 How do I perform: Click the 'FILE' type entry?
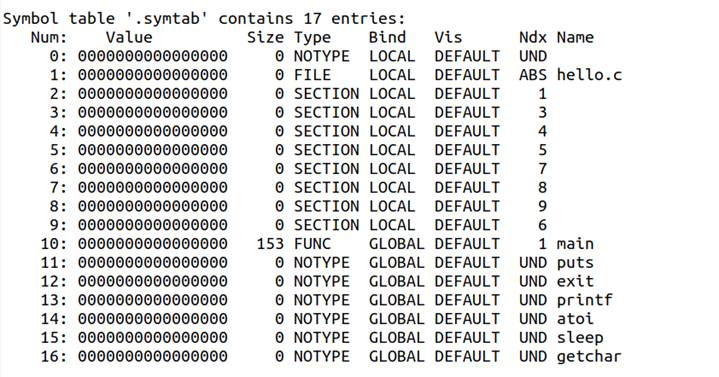[312, 75]
